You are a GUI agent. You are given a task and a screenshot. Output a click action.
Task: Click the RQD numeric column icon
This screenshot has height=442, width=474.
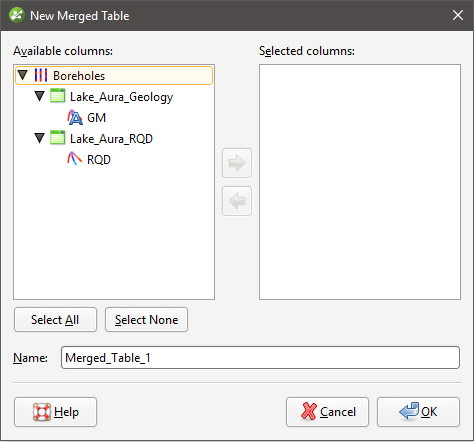point(75,159)
